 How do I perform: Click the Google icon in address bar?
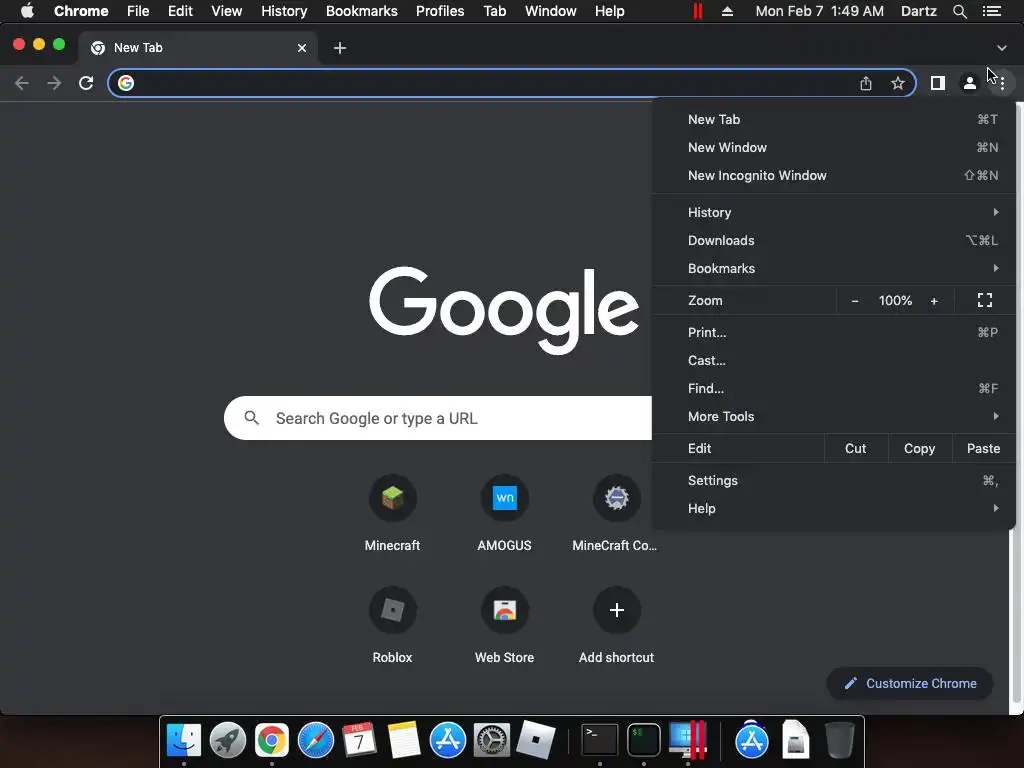pos(126,83)
